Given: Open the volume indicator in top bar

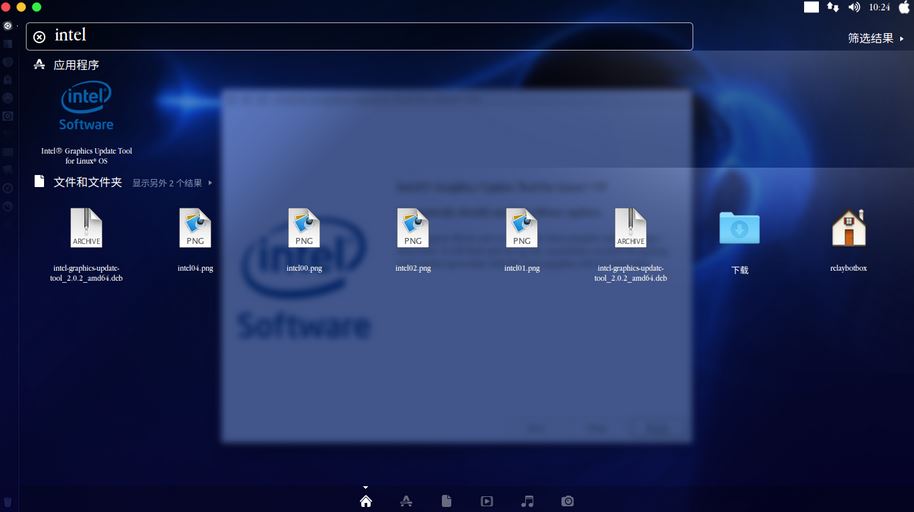Looking at the screenshot, I should click(854, 7).
